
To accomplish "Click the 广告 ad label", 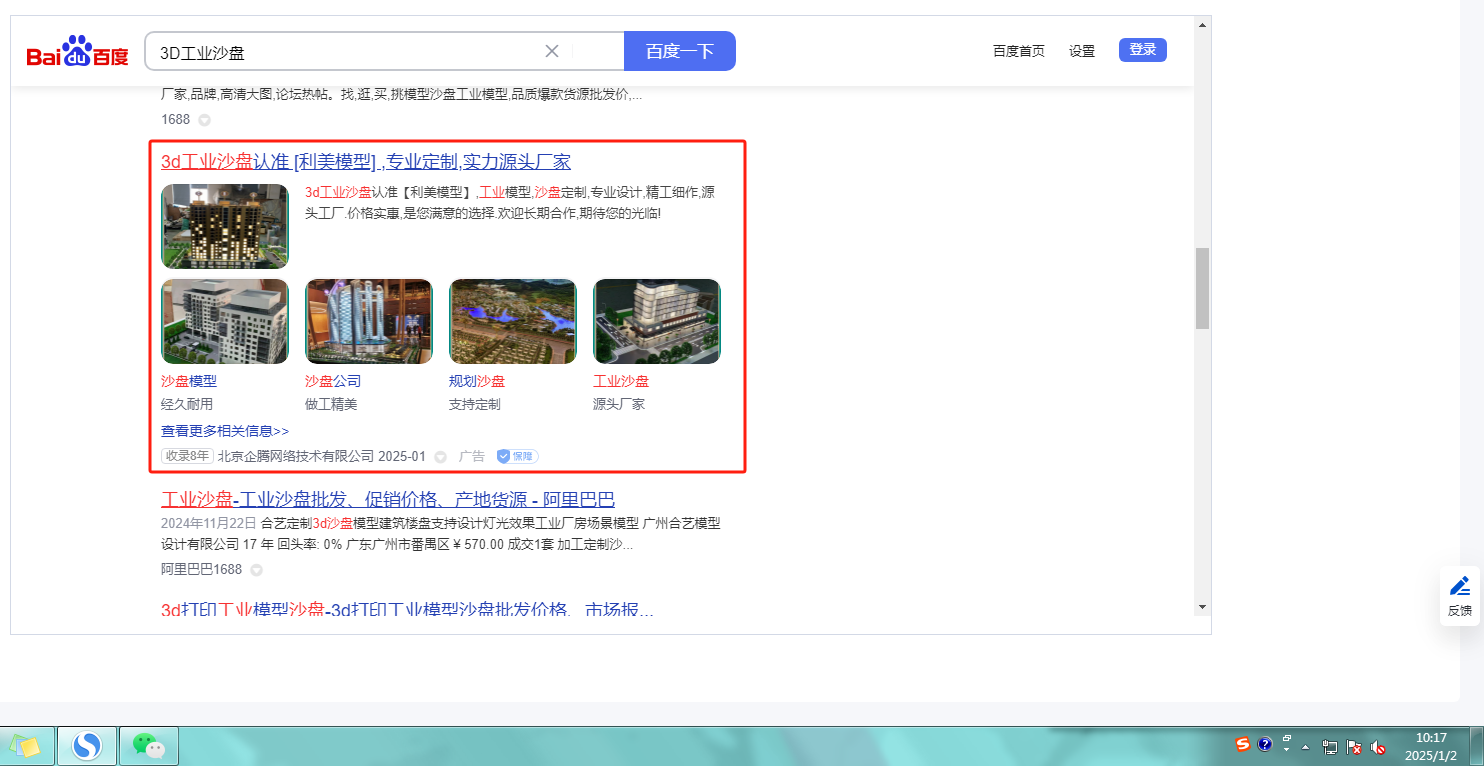I will [x=472, y=456].
